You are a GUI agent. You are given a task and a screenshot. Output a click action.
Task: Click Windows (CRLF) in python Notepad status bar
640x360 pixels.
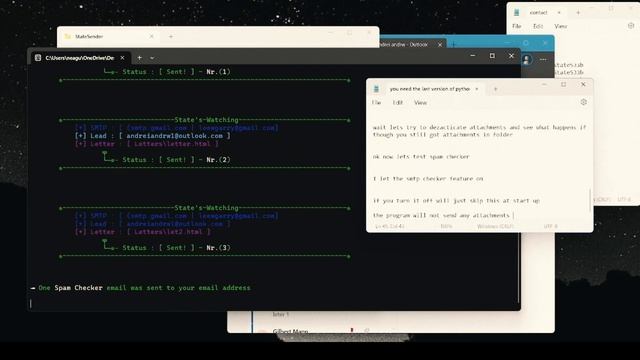click(495, 226)
